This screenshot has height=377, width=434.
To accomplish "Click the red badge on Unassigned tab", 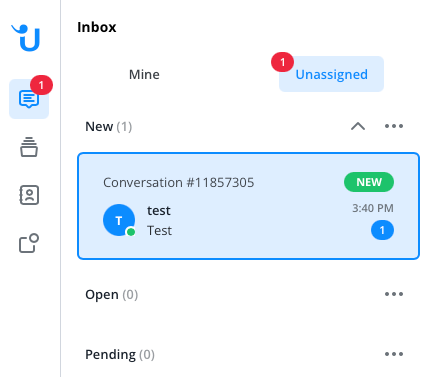I will click(x=282, y=62).
